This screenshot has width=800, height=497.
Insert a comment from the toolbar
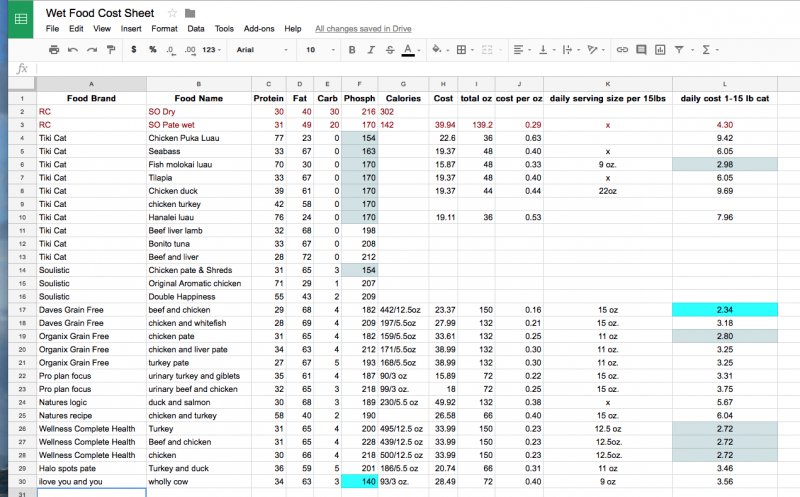coord(641,49)
